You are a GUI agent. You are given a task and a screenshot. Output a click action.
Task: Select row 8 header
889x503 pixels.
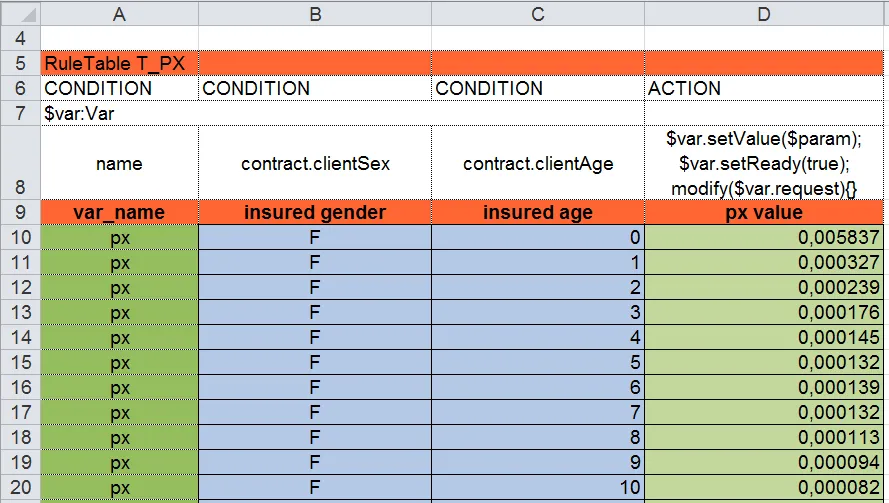[x=20, y=163]
